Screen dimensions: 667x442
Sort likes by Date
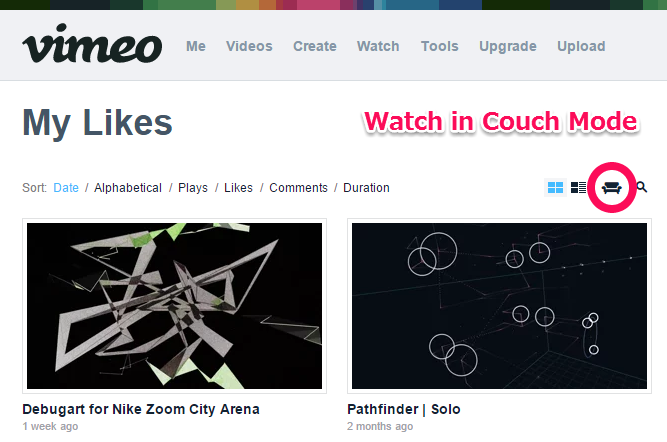point(66,188)
